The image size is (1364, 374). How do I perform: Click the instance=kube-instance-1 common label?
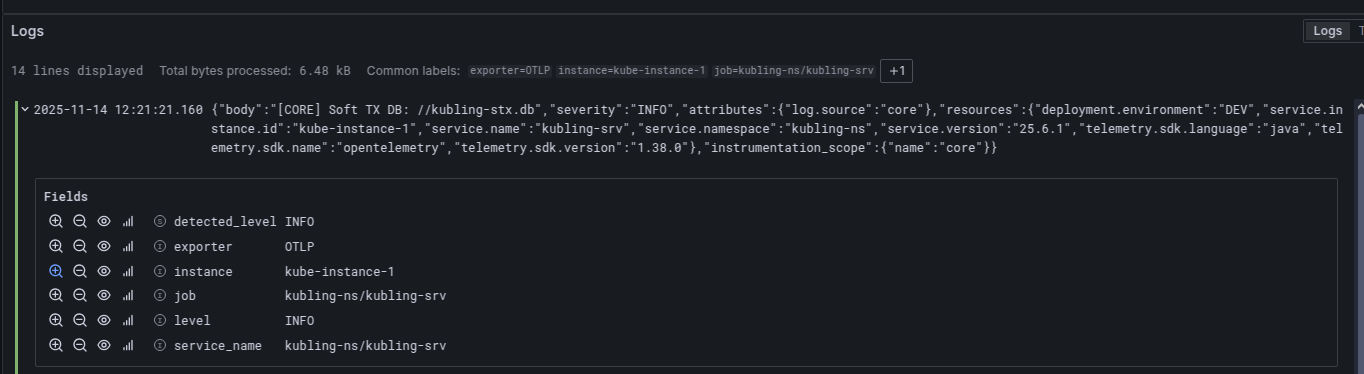(632, 71)
